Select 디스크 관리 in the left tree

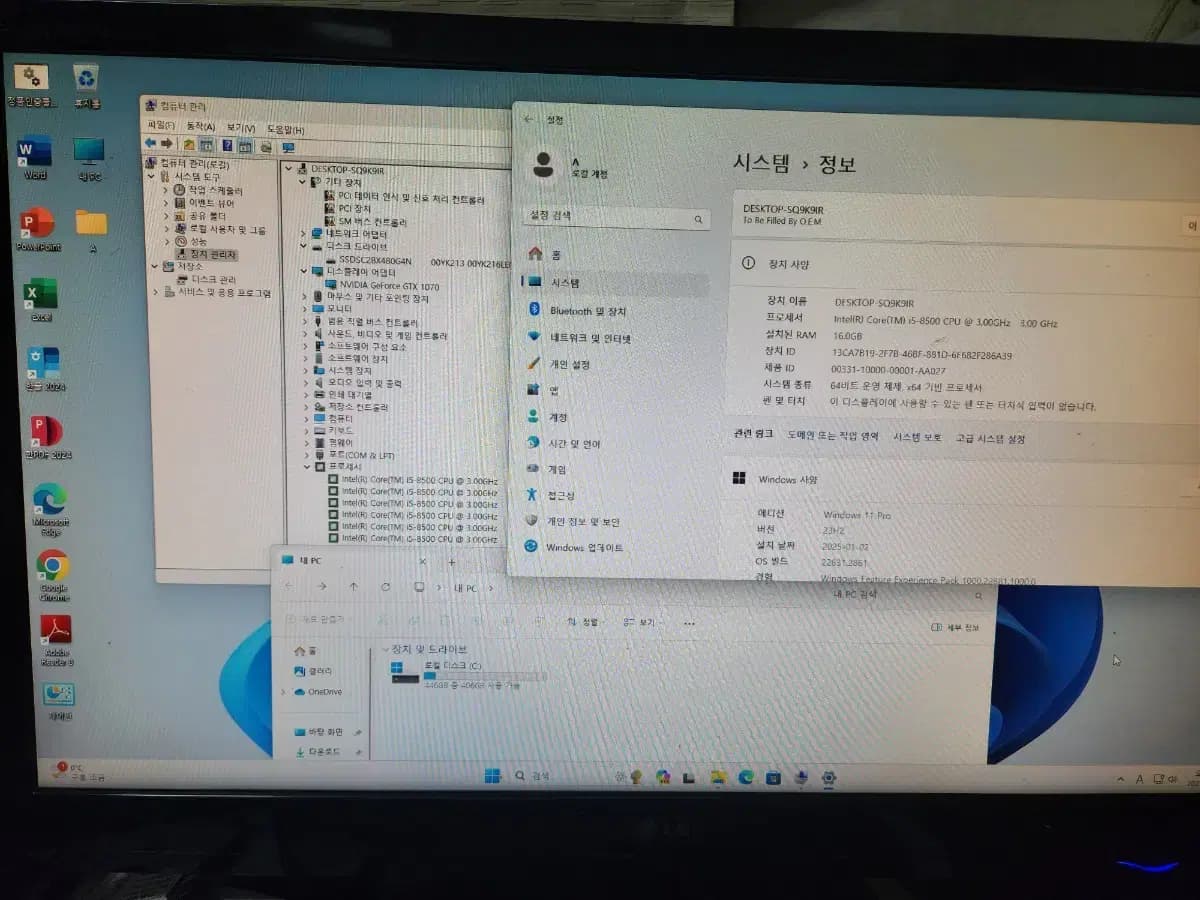(x=213, y=280)
